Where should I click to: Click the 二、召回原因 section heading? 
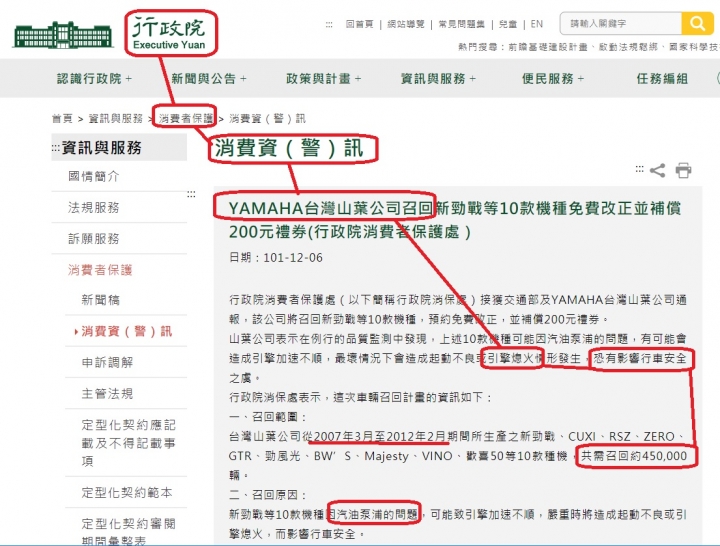[268, 495]
